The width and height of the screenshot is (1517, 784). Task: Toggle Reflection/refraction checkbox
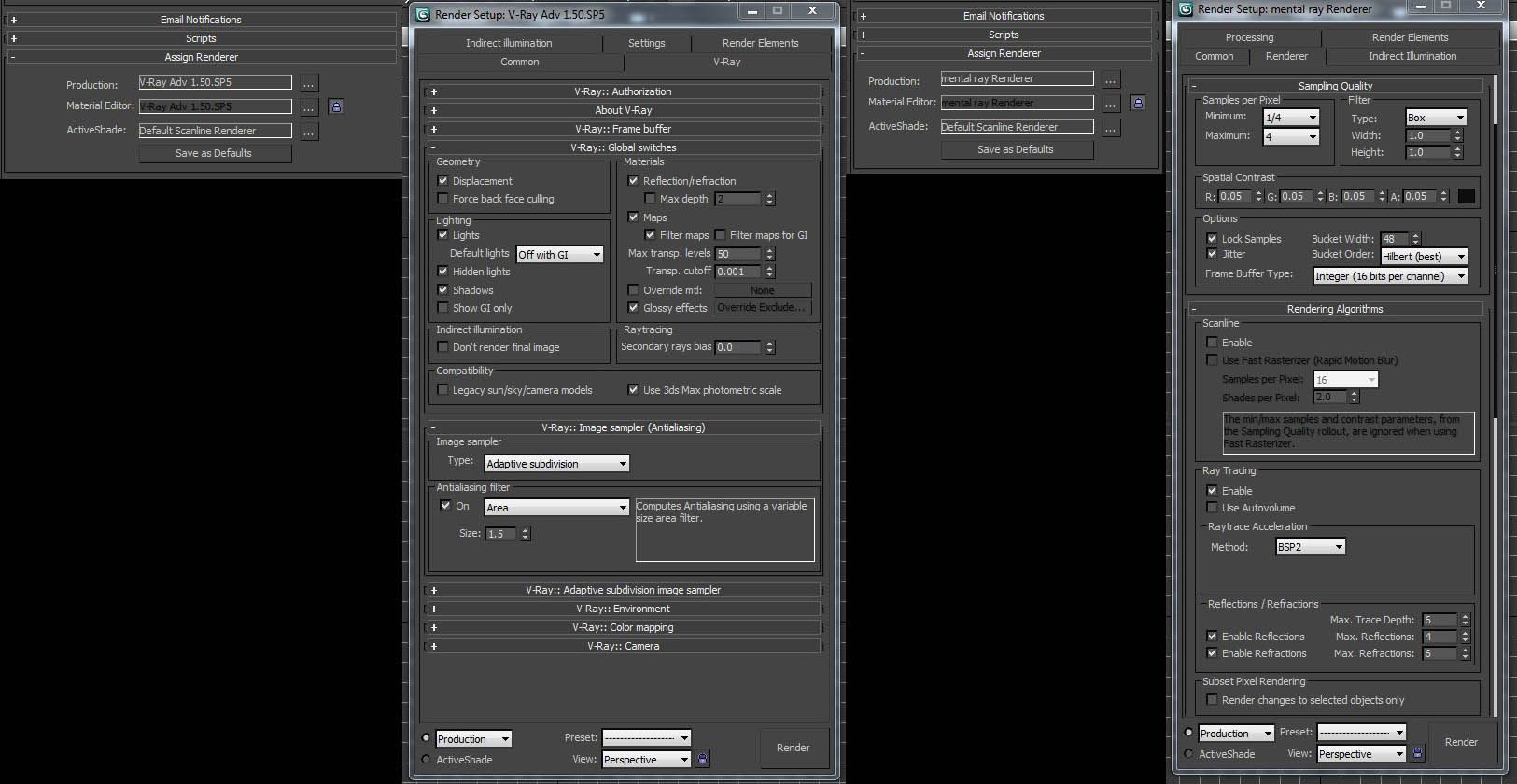coord(634,181)
